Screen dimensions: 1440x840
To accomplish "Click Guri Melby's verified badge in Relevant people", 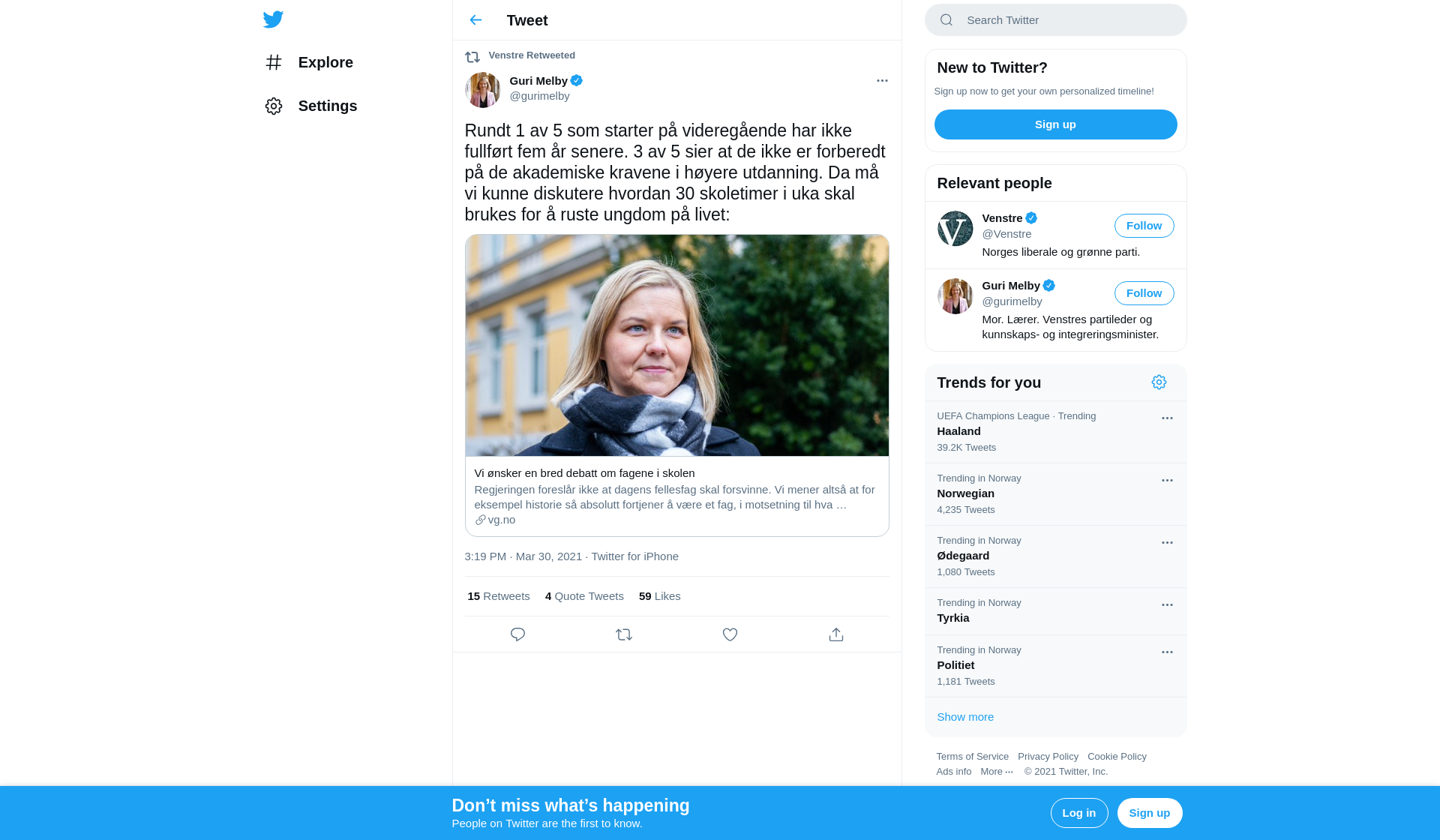I will point(1049,286).
